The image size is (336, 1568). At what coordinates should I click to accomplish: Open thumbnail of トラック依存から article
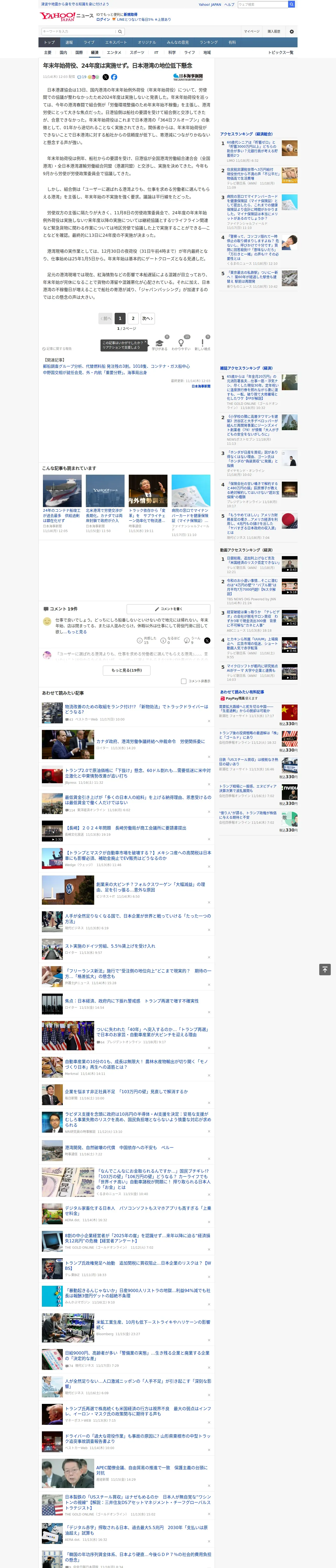click(148, 491)
